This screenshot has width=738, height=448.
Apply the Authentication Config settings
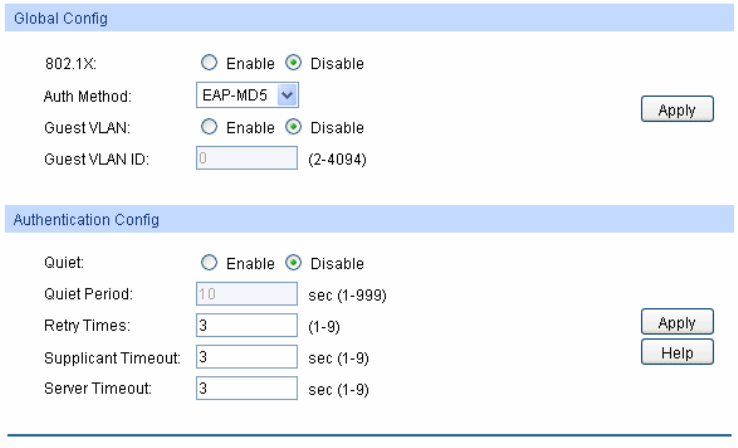pyautogui.click(x=679, y=324)
